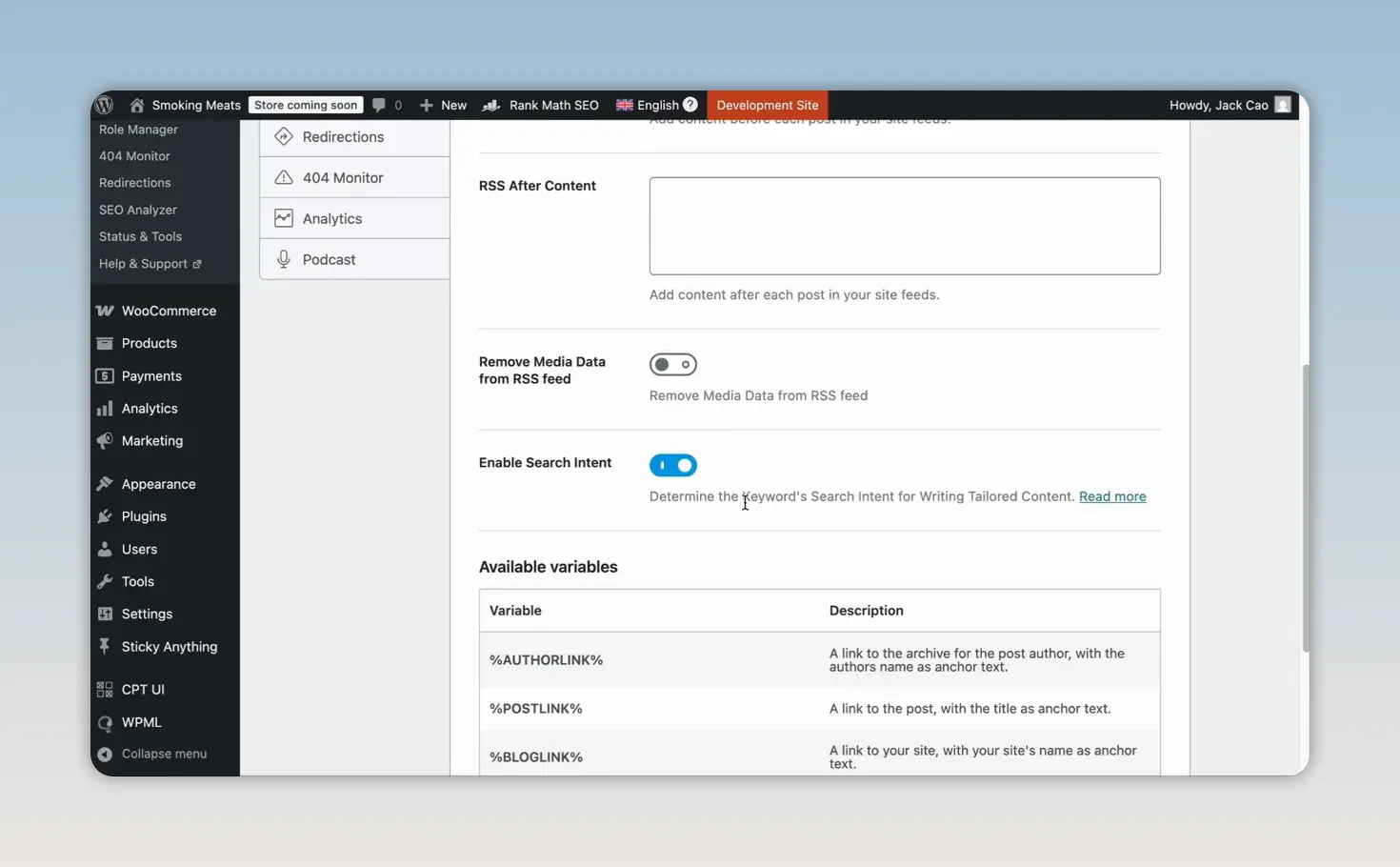Click the Marketing megaphone icon
Viewport: 1400px width, 867px height.
pyautogui.click(x=105, y=440)
